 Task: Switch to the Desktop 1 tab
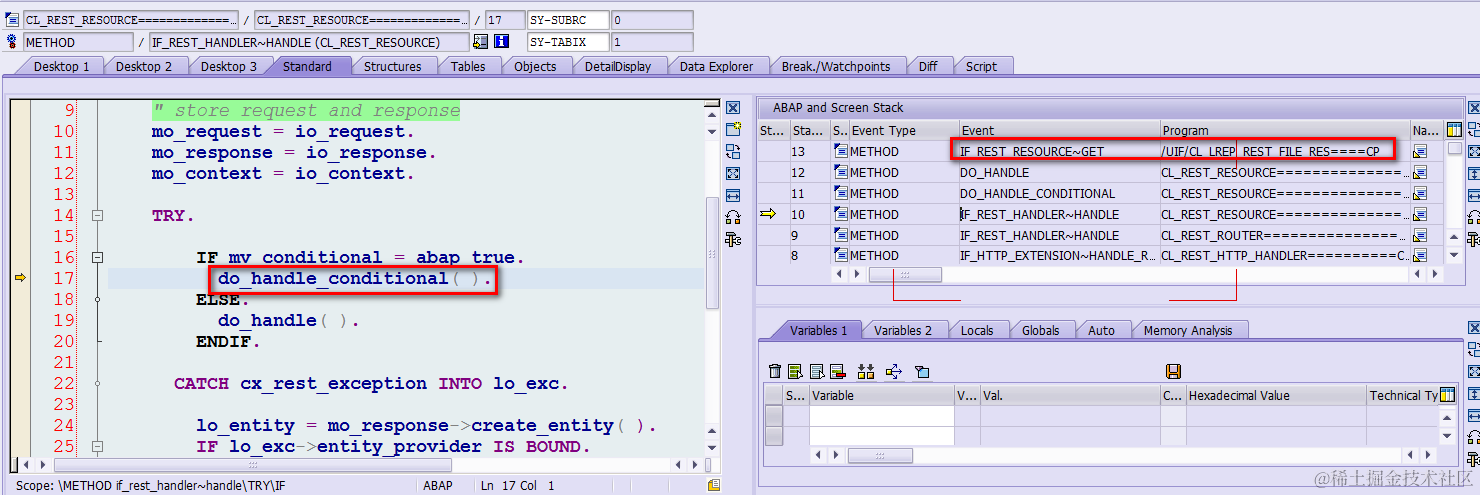[61, 66]
